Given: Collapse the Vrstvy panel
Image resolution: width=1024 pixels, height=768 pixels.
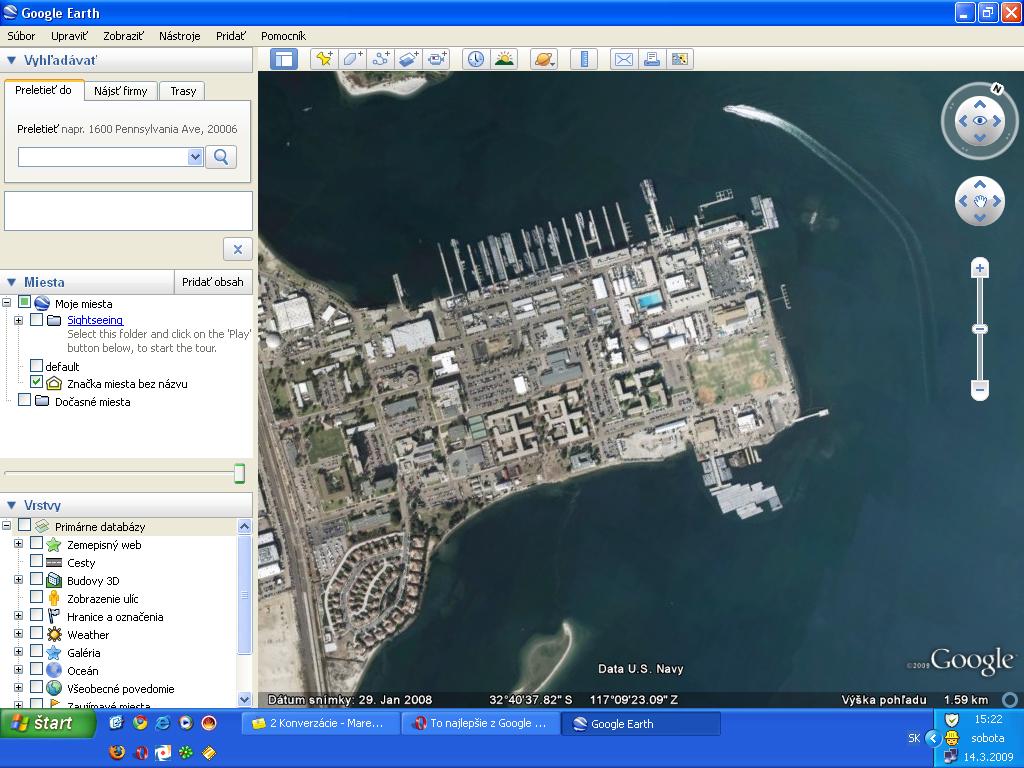Looking at the screenshot, I should [12, 505].
